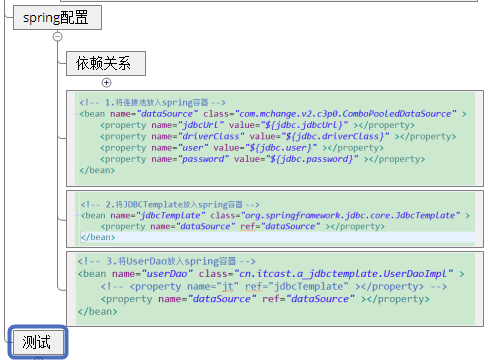497x360 pixels.
Task: Select the spring配置 node
Action: [57, 18]
